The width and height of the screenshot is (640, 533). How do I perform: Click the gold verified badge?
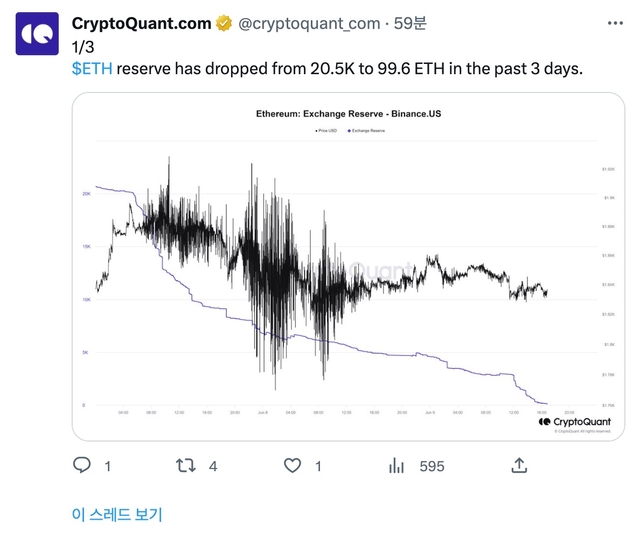(224, 23)
